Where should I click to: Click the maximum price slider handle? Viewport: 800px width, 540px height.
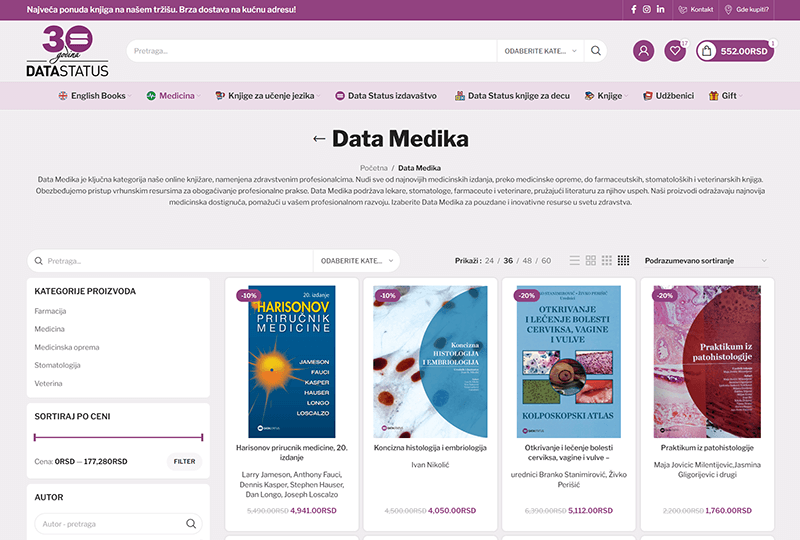(x=202, y=437)
